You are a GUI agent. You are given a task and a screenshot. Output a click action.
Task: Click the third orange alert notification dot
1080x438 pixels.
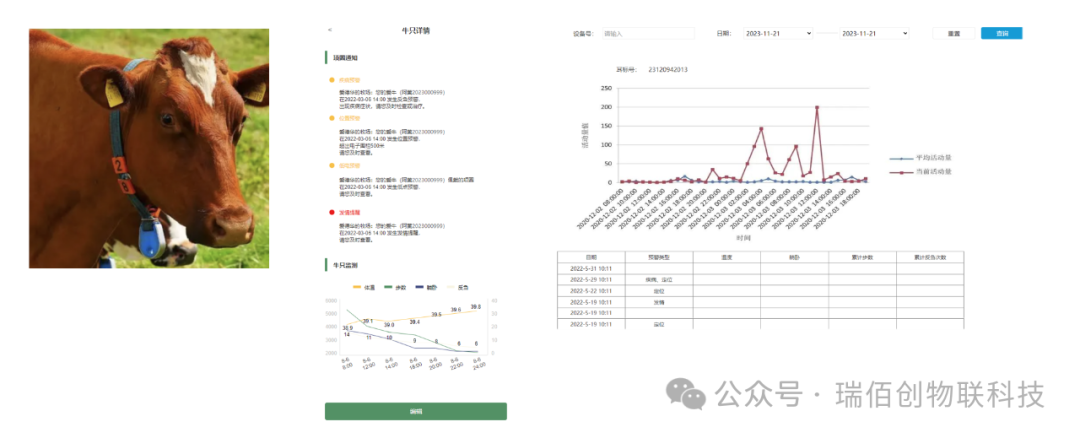332,165
